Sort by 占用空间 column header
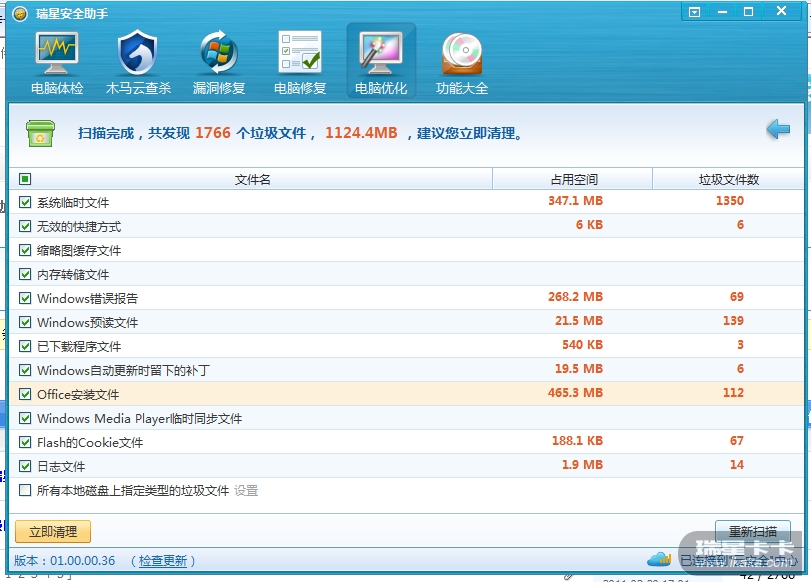The height and width of the screenshot is (582, 811). (573, 180)
